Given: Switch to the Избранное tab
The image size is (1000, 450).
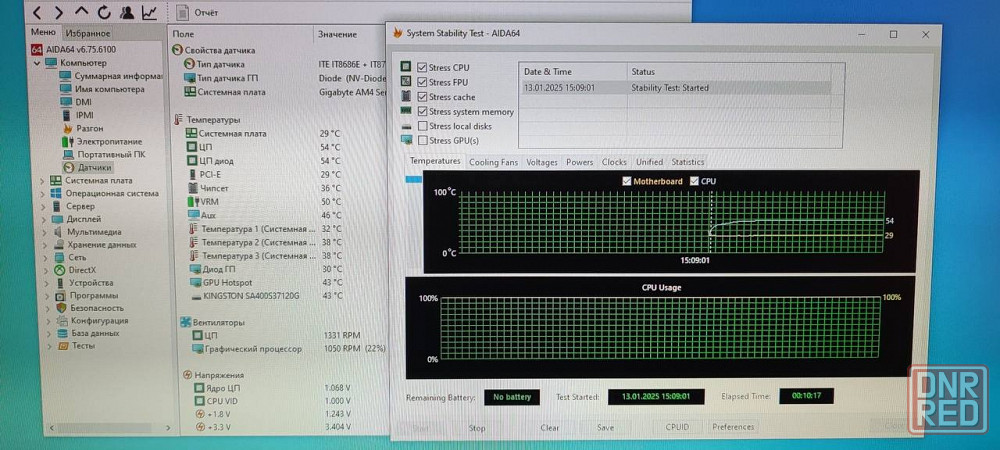Looking at the screenshot, I should pos(87,33).
